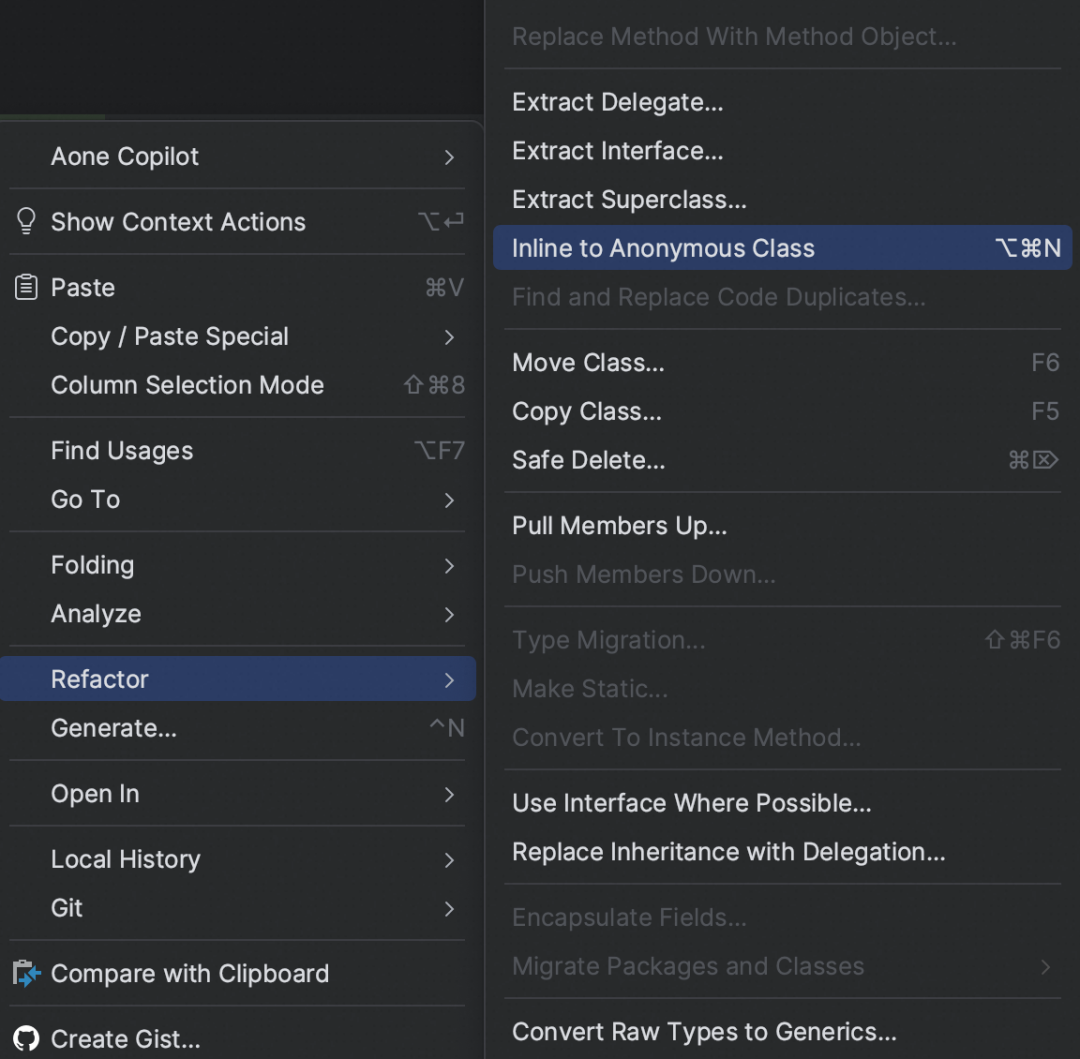Viewport: 1080px width, 1059px height.
Task: Select Inline to Anonymous Class
Action: 782,248
